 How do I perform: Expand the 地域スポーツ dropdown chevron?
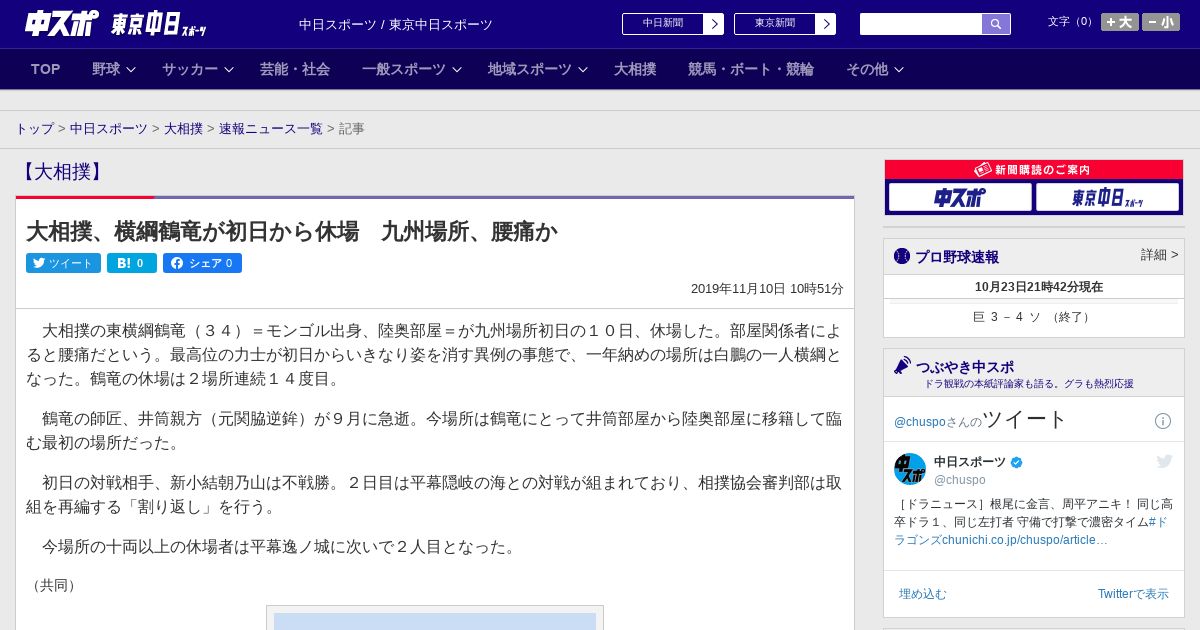pyautogui.click(x=583, y=70)
